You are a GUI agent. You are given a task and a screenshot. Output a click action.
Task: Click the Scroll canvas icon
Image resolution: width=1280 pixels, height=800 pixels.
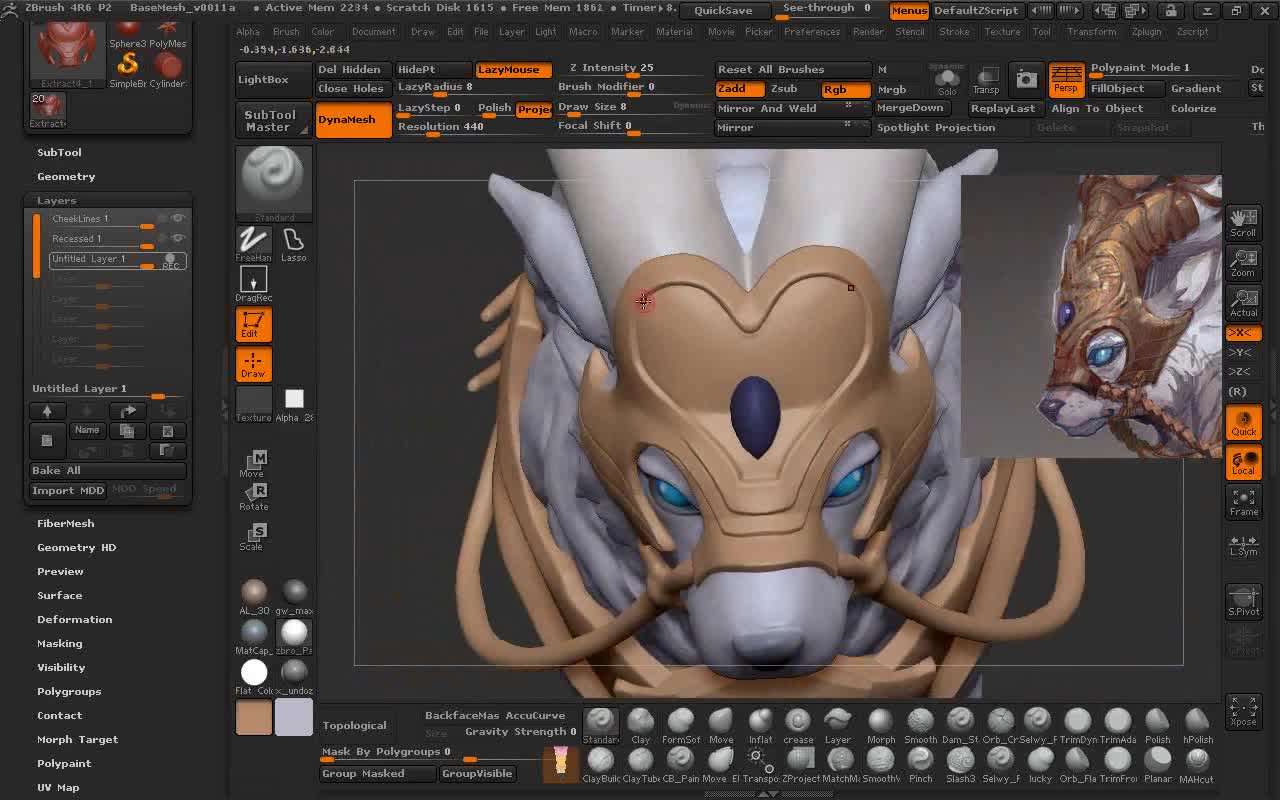click(1243, 222)
